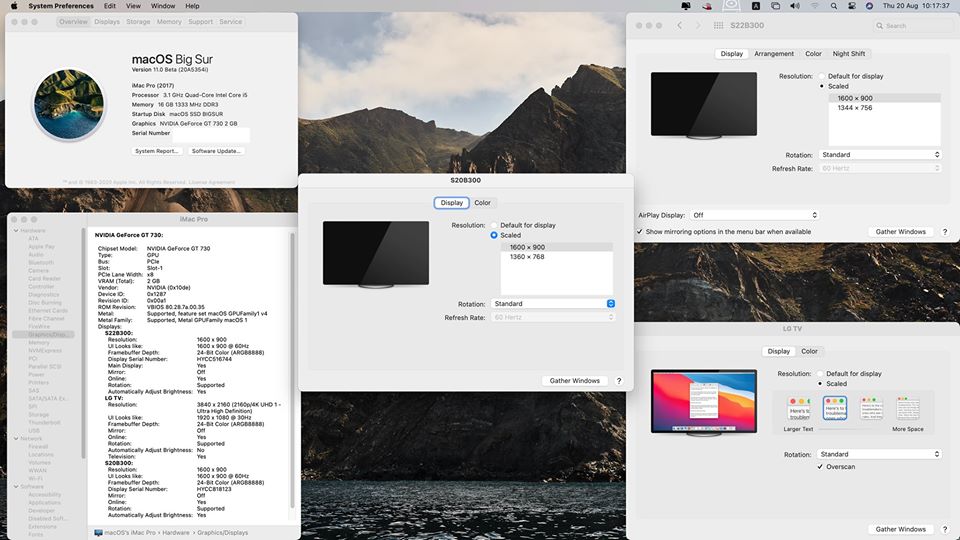Switch to Displays tab in About This Mac
Image resolution: width=960 pixels, height=540 pixels.
(x=107, y=21)
